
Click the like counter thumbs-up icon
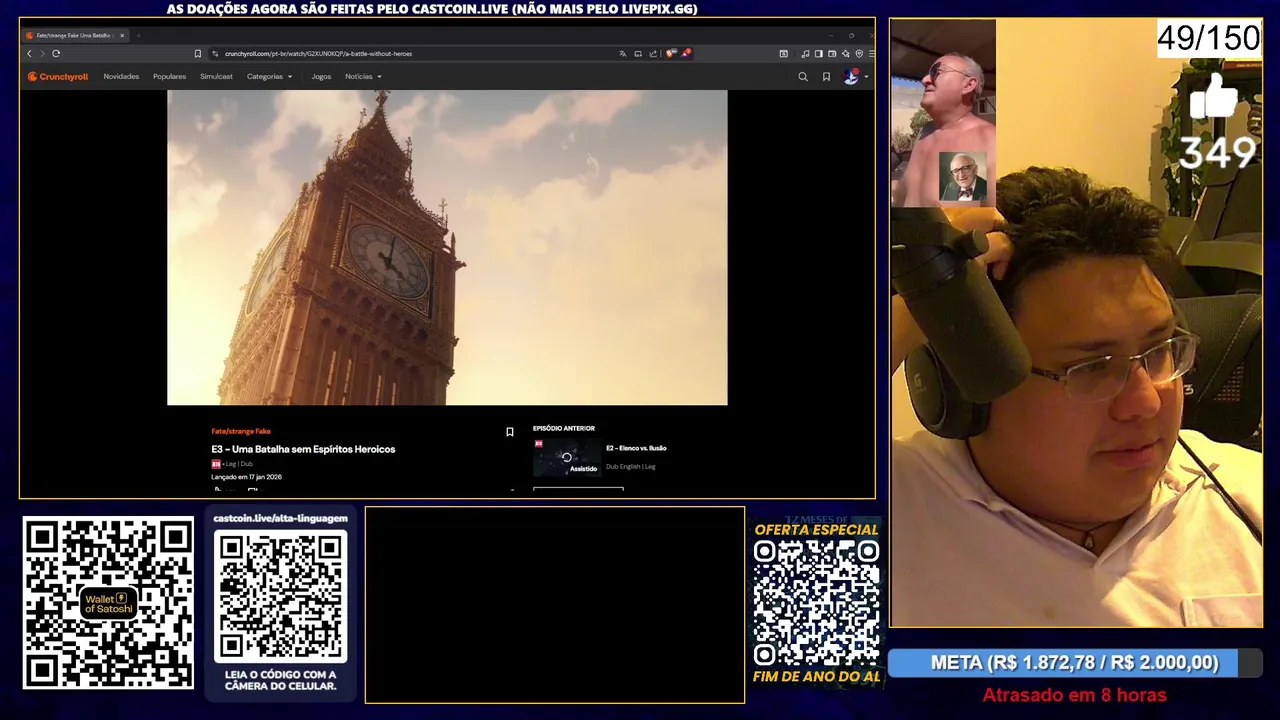[x=1214, y=99]
